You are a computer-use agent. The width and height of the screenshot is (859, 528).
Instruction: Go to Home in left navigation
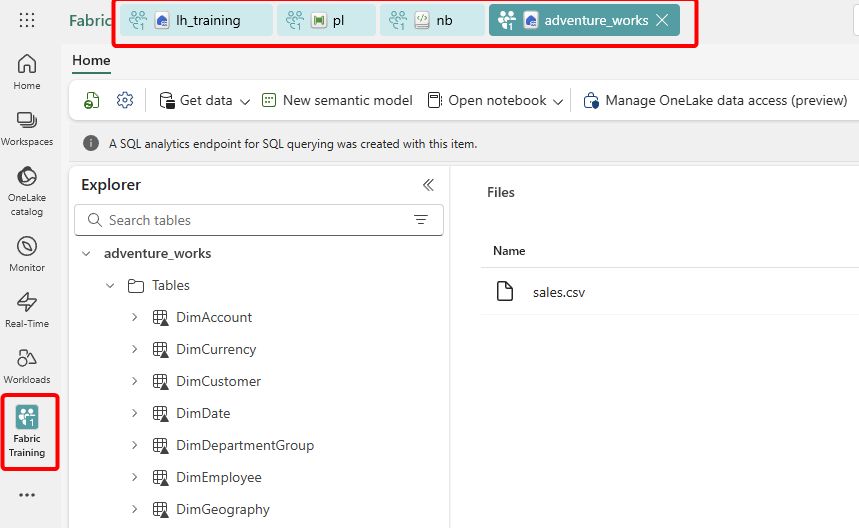click(x=27, y=72)
